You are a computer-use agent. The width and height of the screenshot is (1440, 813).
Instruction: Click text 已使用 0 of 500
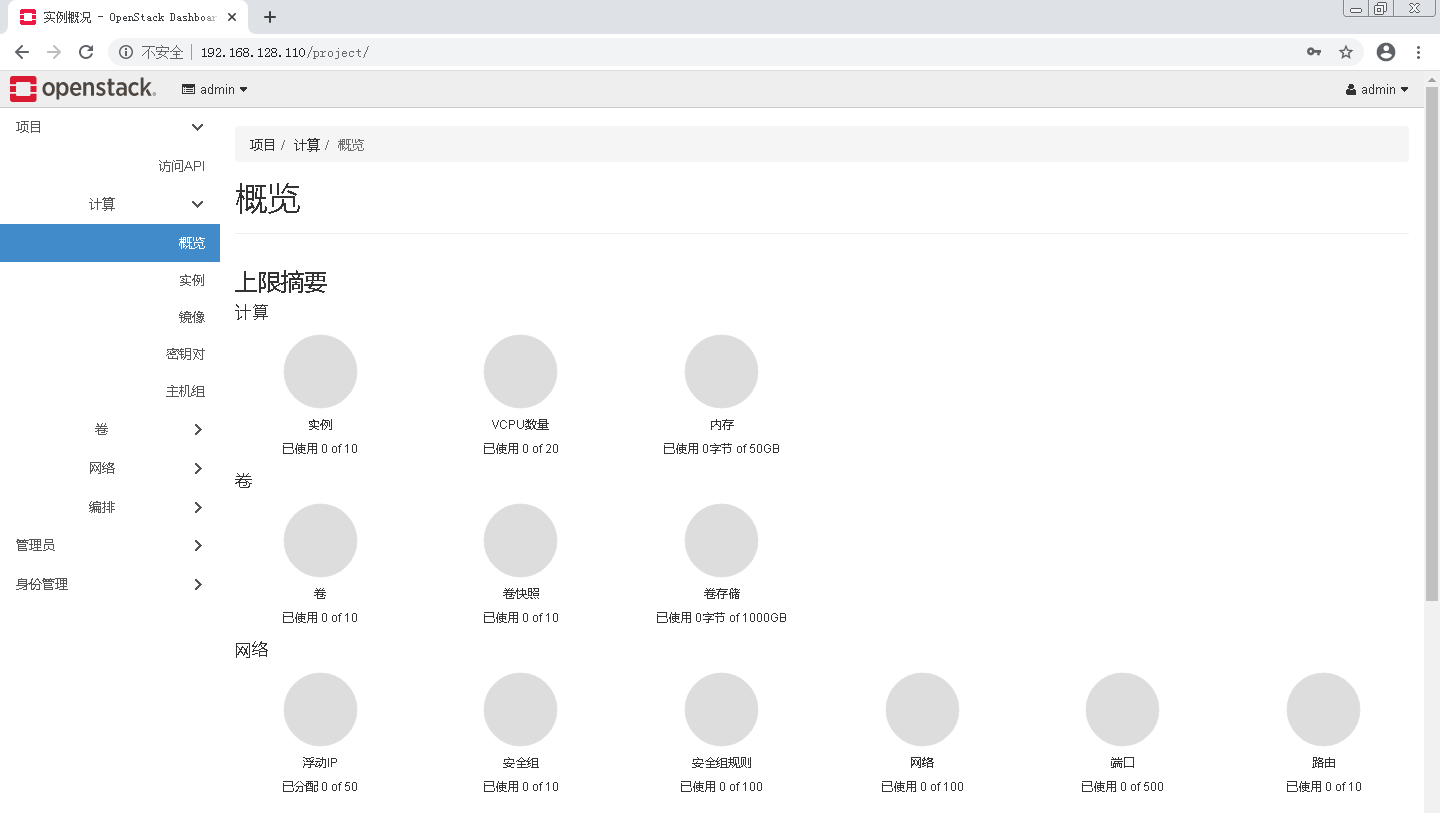(1122, 787)
